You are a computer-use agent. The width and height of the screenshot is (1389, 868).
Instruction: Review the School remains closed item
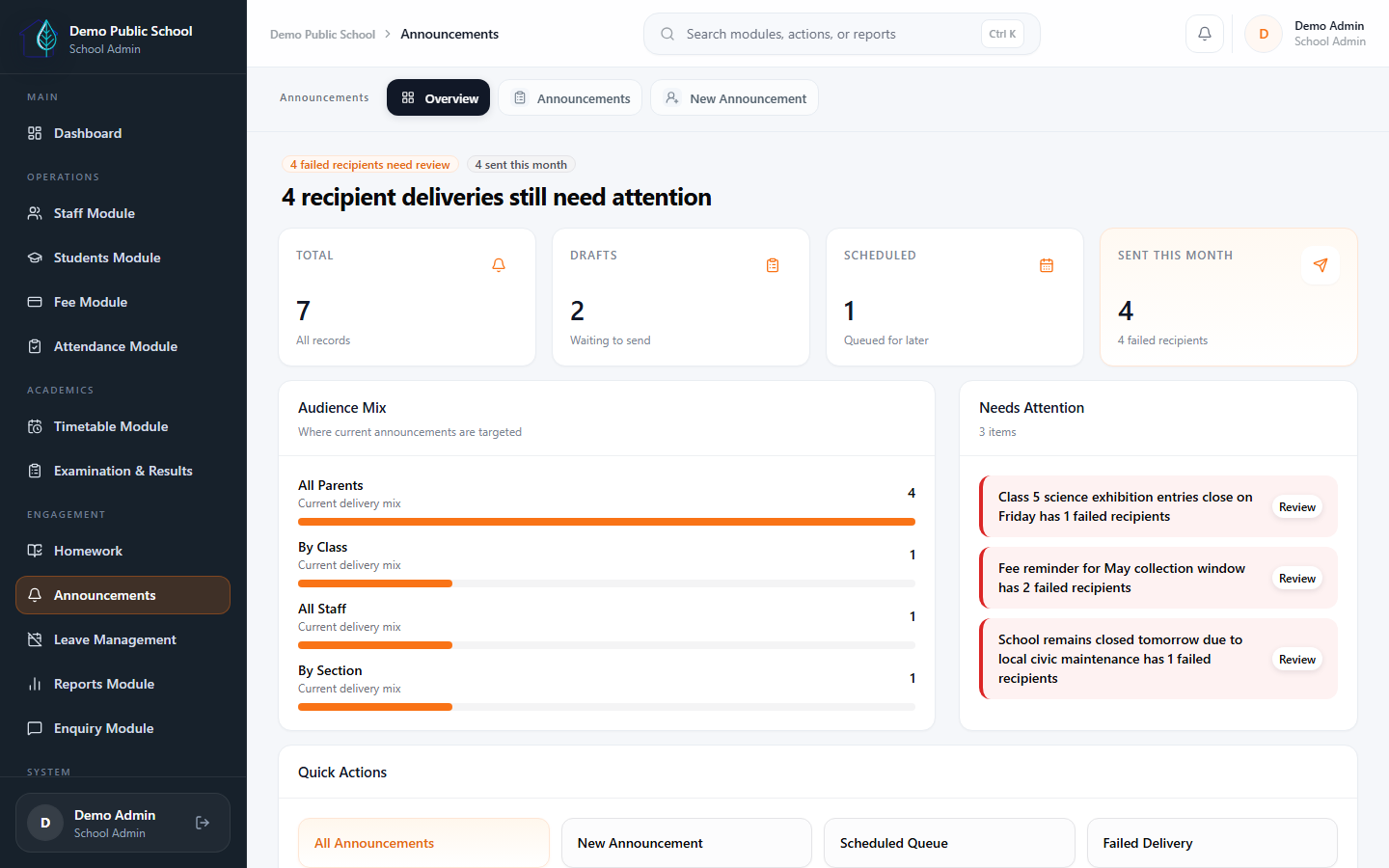pyautogui.click(x=1297, y=659)
